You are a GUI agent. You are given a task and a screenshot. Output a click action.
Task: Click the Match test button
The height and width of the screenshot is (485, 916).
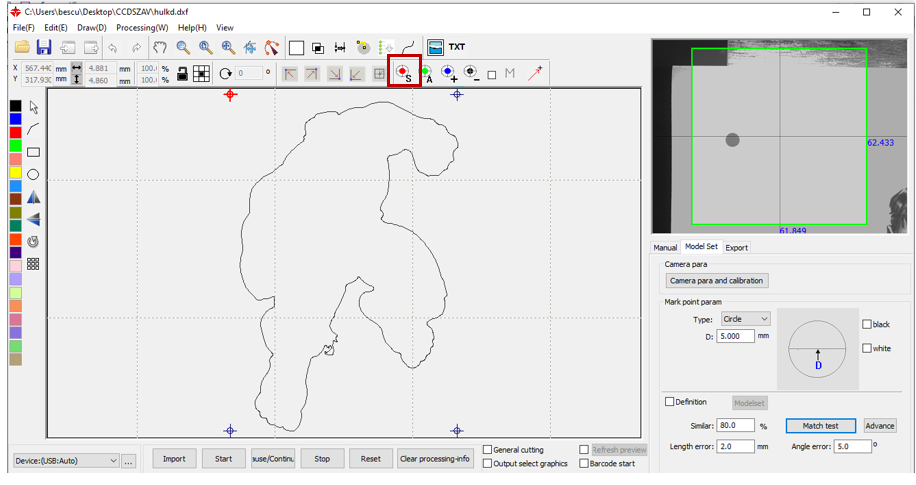click(x=820, y=426)
